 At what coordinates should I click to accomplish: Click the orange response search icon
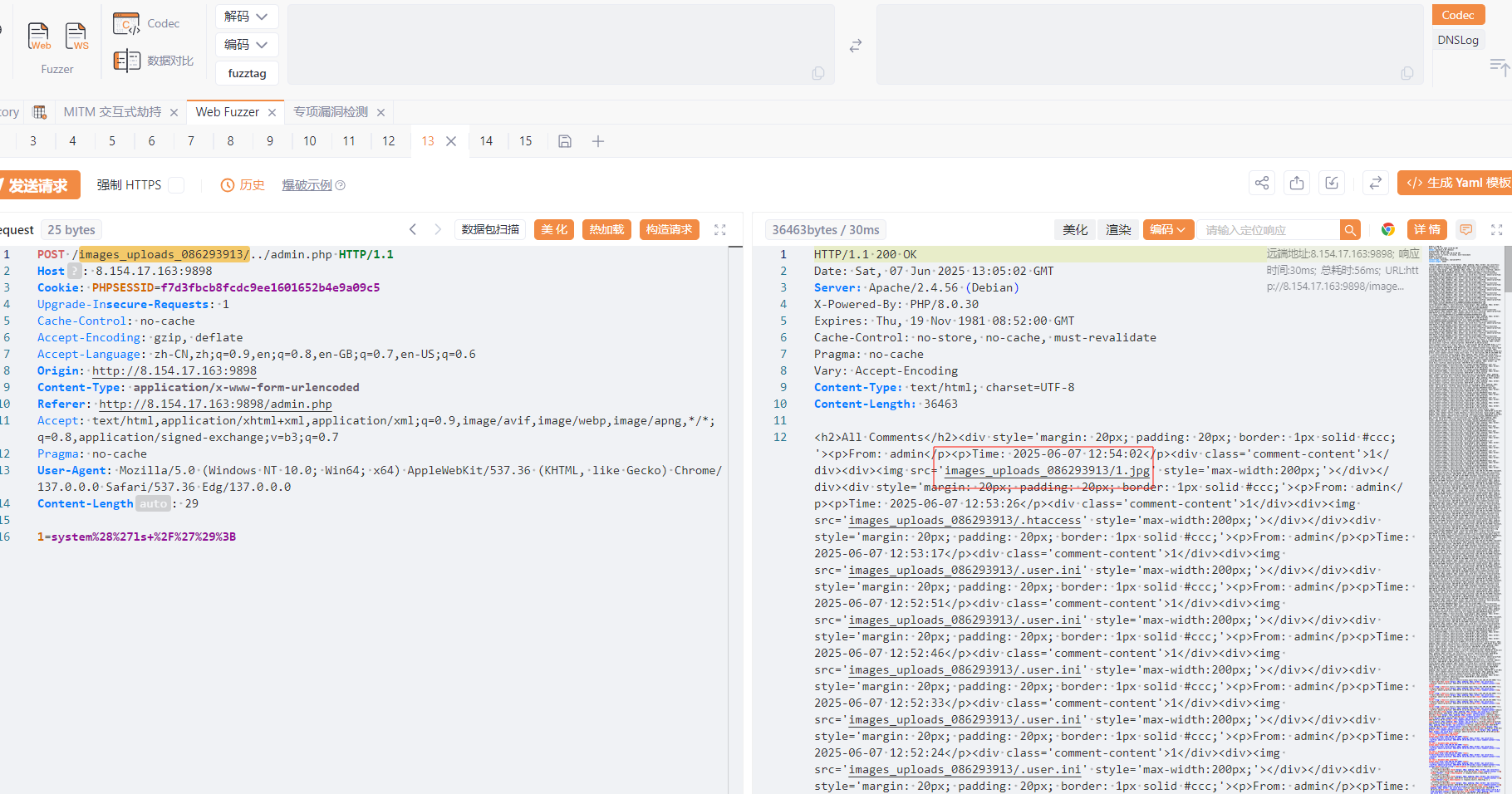[x=1351, y=230]
